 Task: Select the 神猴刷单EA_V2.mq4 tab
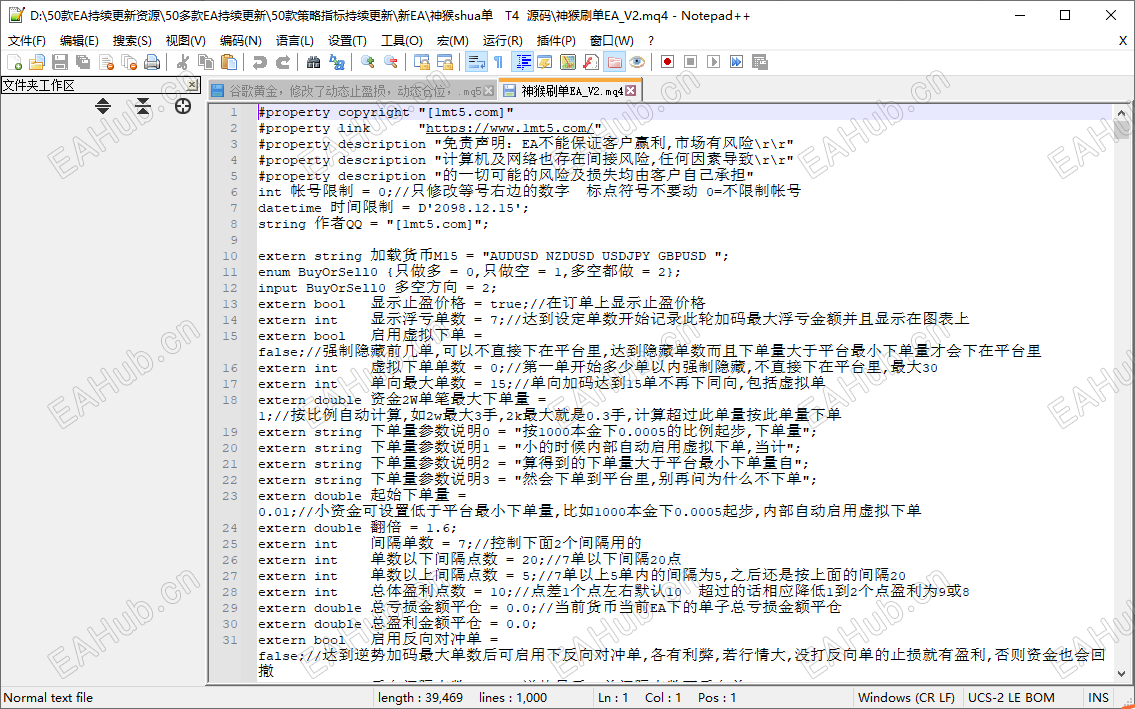(x=570, y=91)
